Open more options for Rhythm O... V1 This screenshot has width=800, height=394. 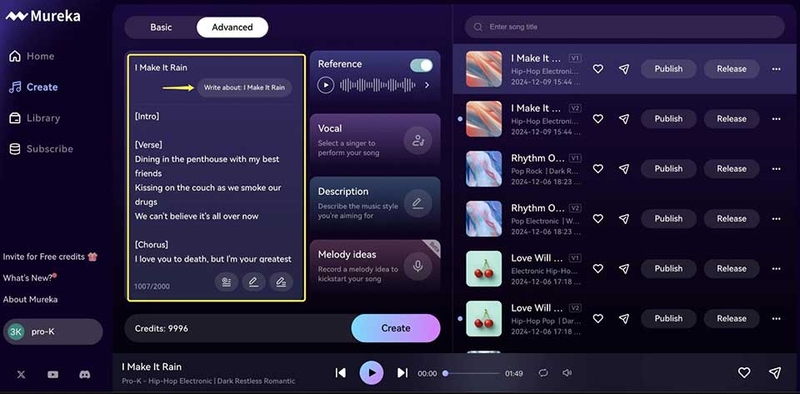pyautogui.click(x=776, y=169)
